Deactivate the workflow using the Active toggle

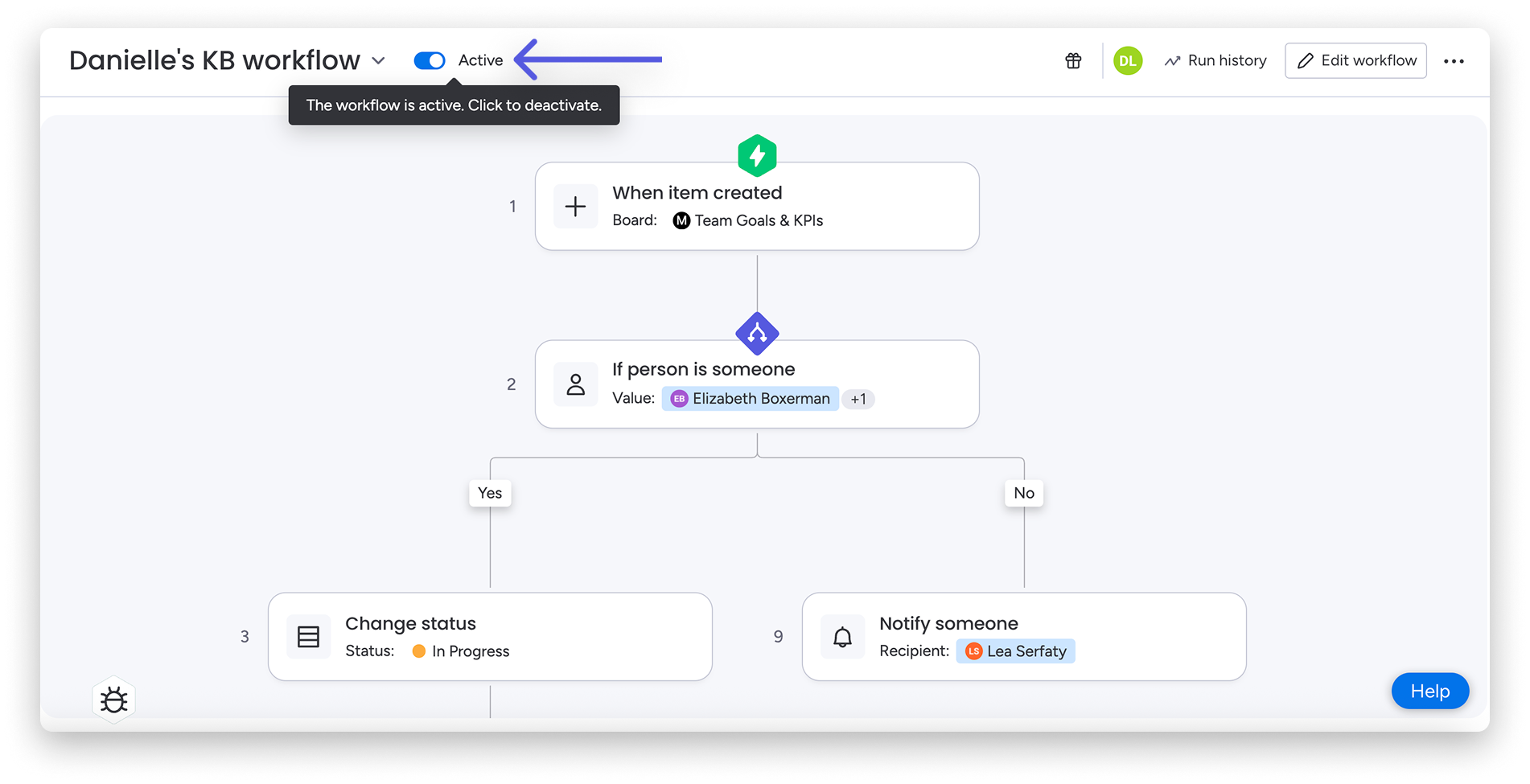pos(429,60)
